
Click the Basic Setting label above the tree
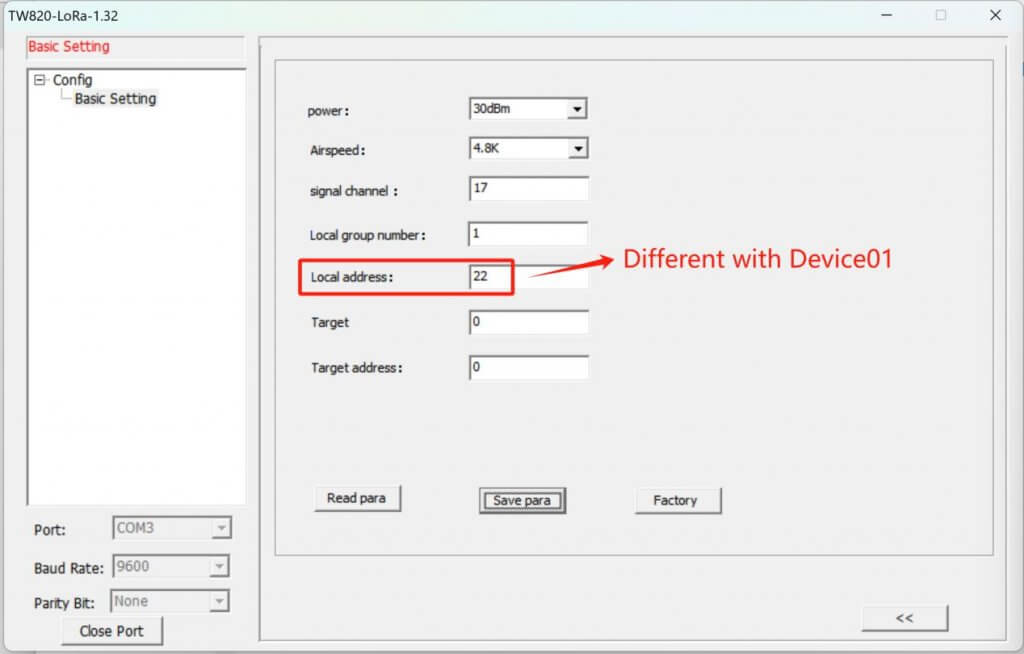tap(68, 46)
